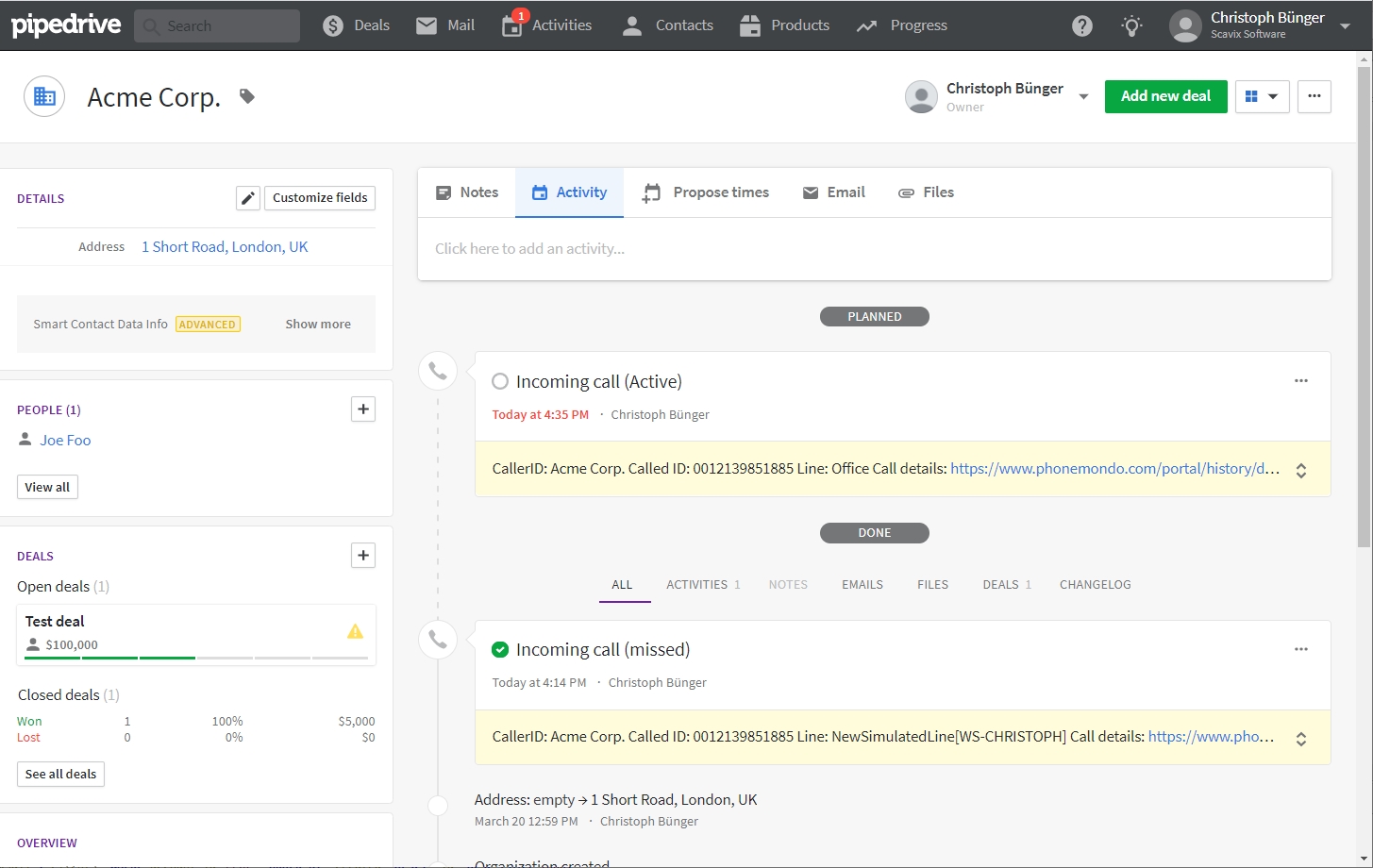This screenshot has height=868, width=1373.
Task: Open Pipedrive help via the question mark icon
Action: pyautogui.click(x=1081, y=25)
